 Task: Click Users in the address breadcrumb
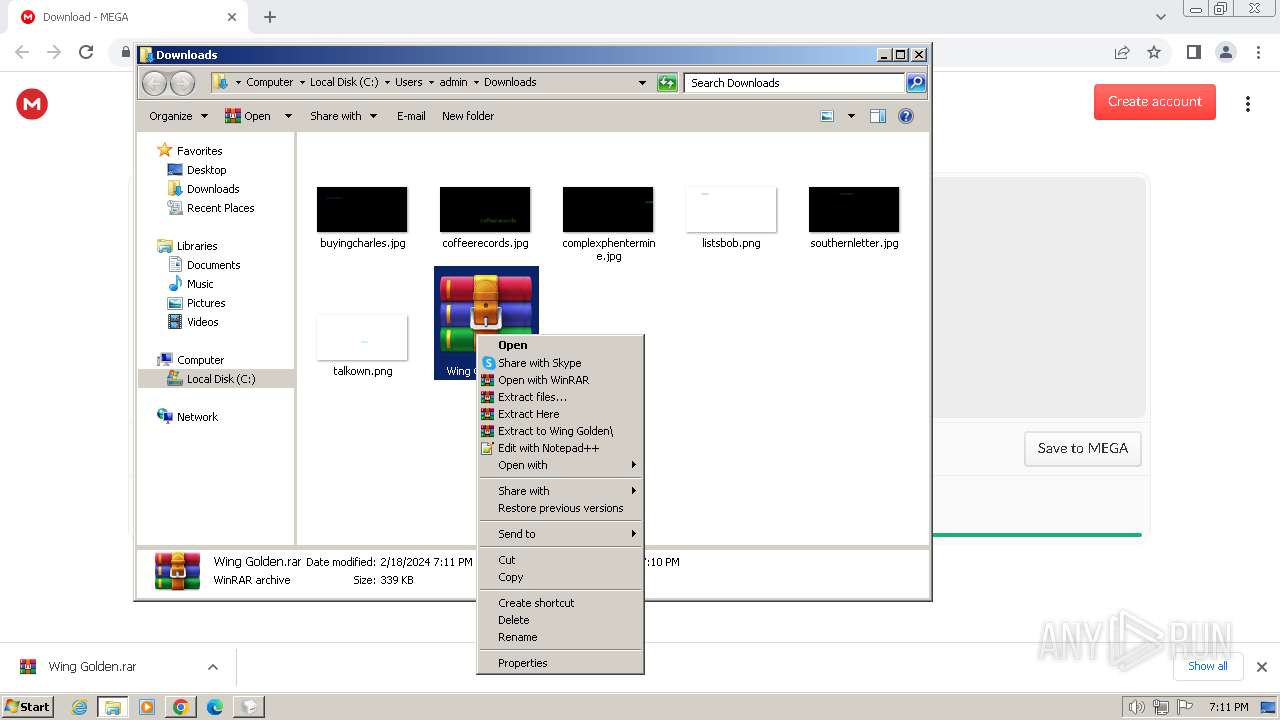pyautogui.click(x=408, y=82)
